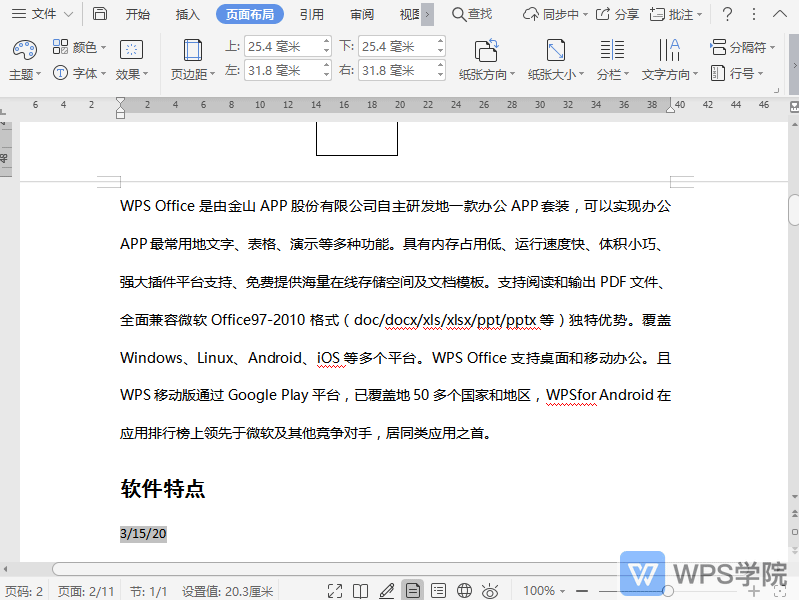Open the 分隔符 breaks dropdown

coord(742,47)
